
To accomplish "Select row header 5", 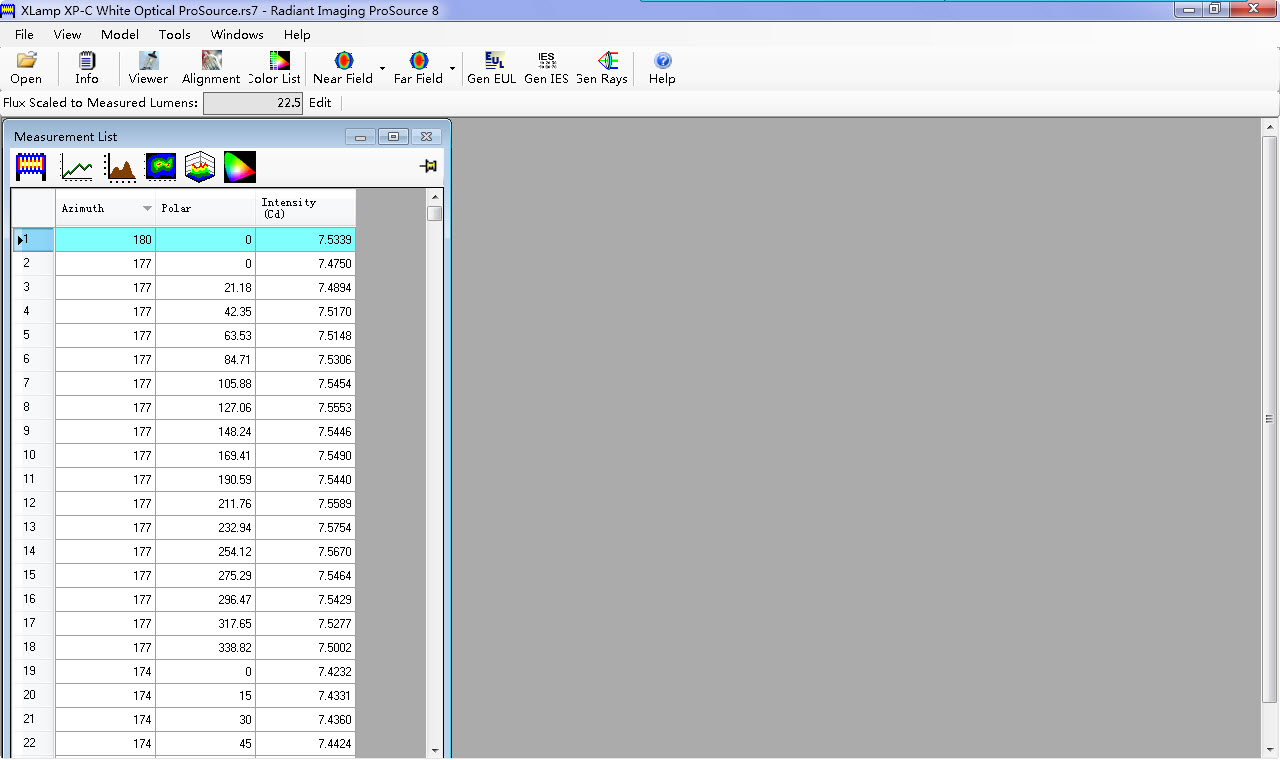I will [x=33, y=336].
